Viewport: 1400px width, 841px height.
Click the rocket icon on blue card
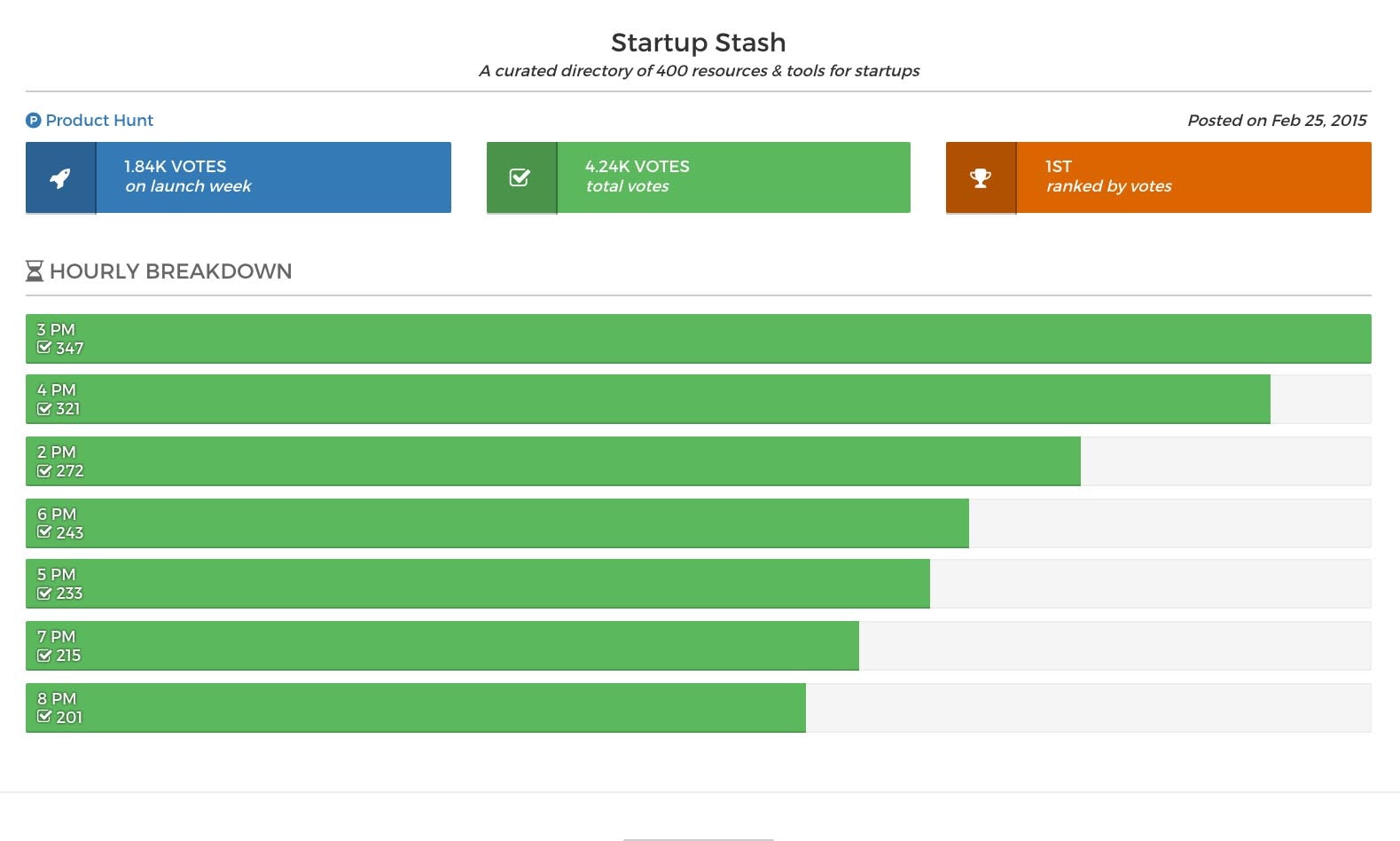click(60, 178)
